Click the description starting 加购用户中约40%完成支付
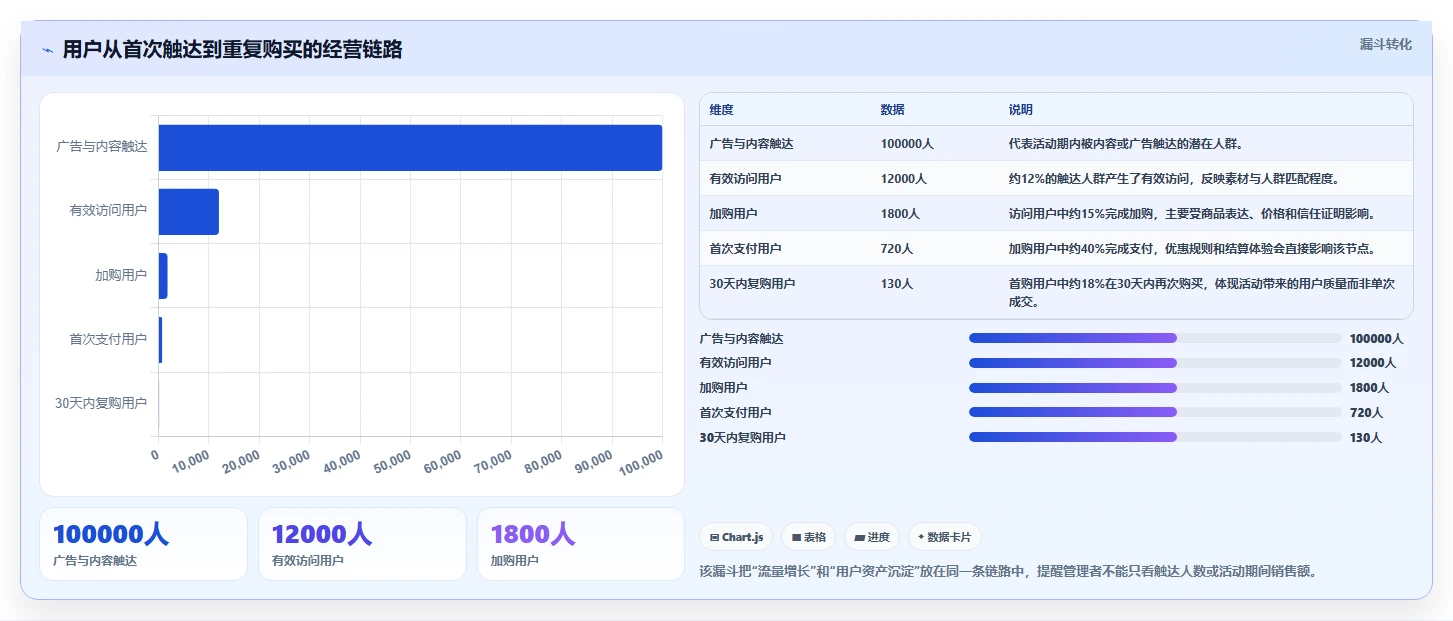This screenshot has height=621, width=1453. (x=1192, y=249)
